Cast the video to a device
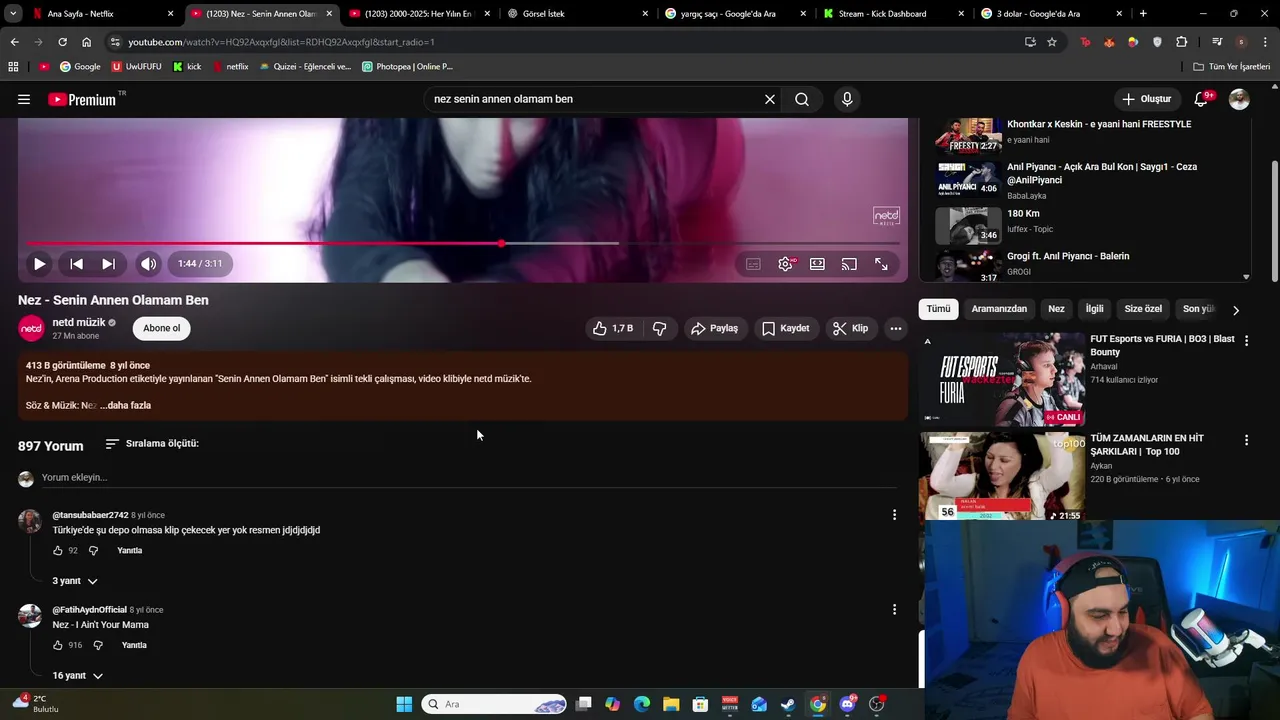The height and width of the screenshot is (720, 1280). (849, 264)
